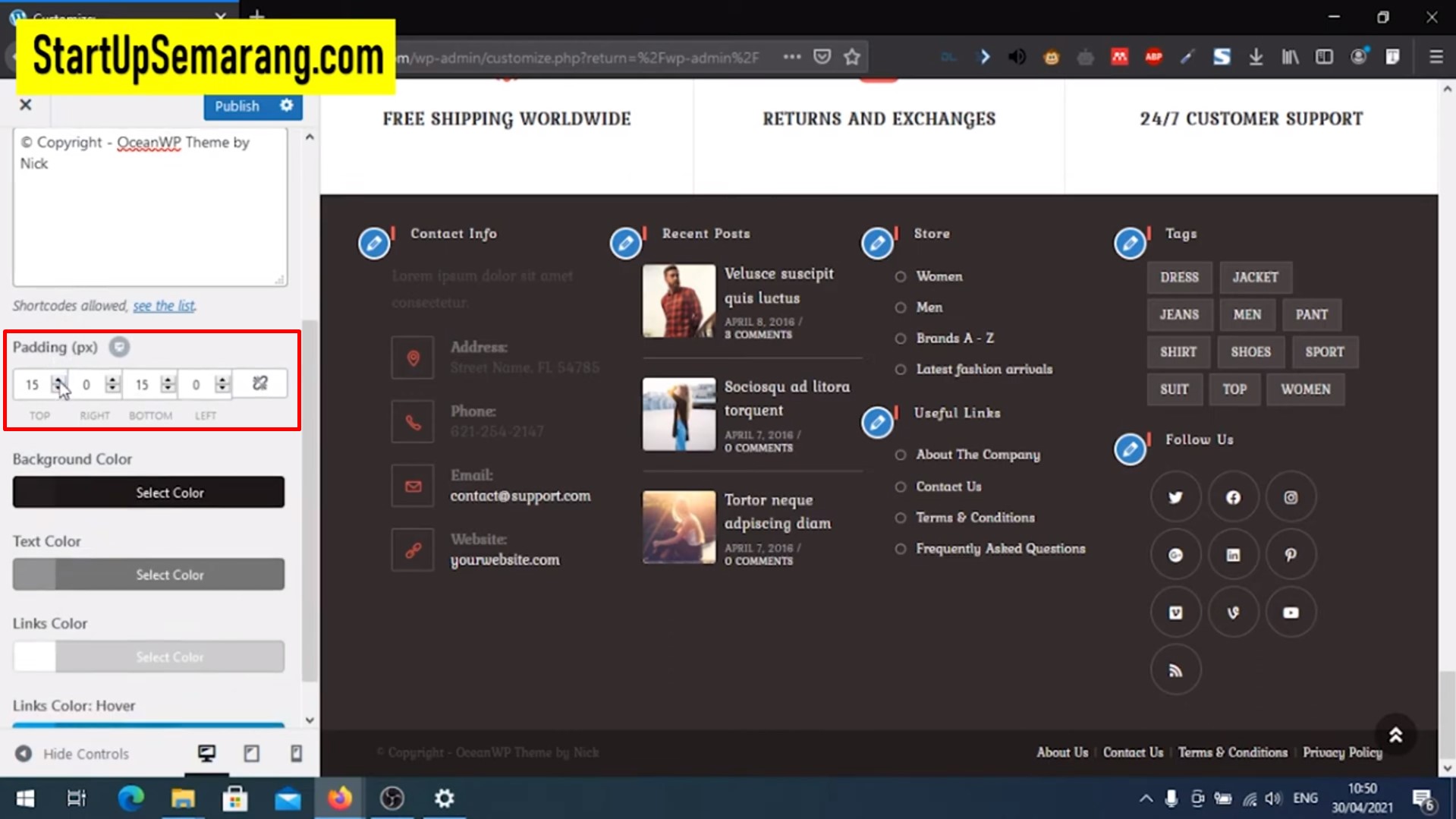Click footer menu 'Terms & Conditions'
This screenshot has width=1456, height=819.
click(x=1233, y=752)
